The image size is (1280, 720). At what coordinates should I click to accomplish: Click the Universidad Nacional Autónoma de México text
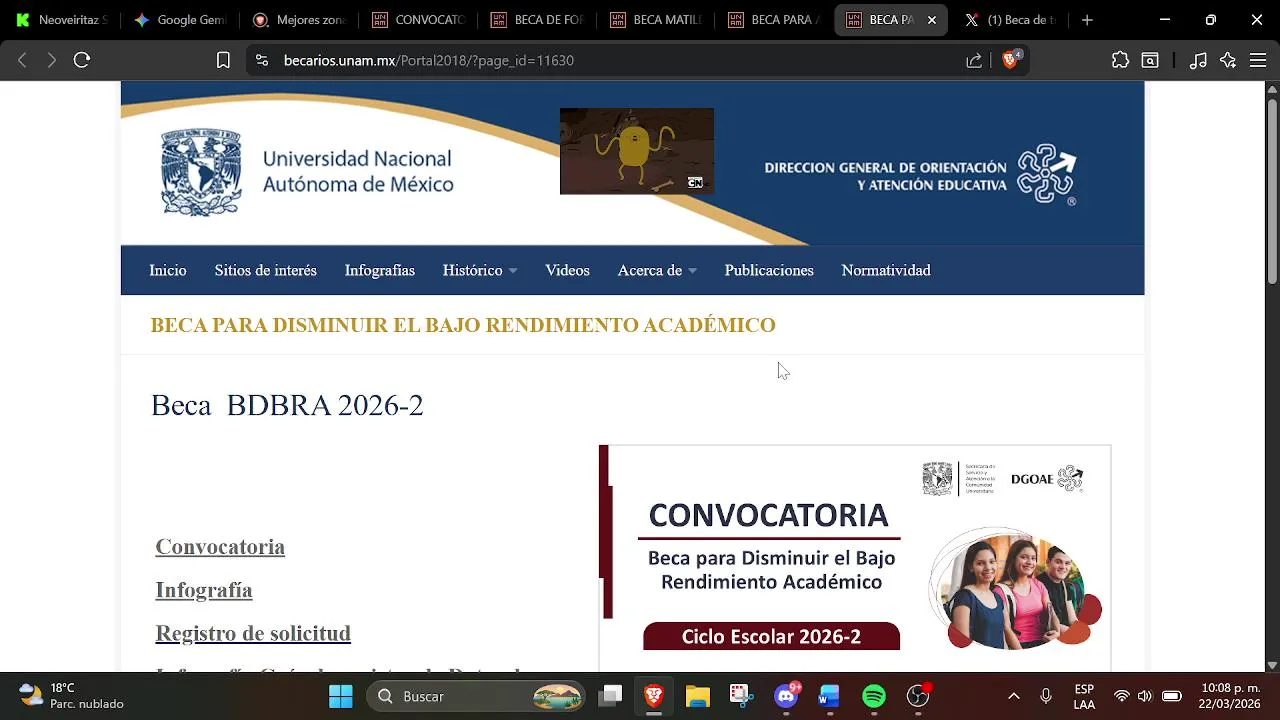click(x=358, y=171)
